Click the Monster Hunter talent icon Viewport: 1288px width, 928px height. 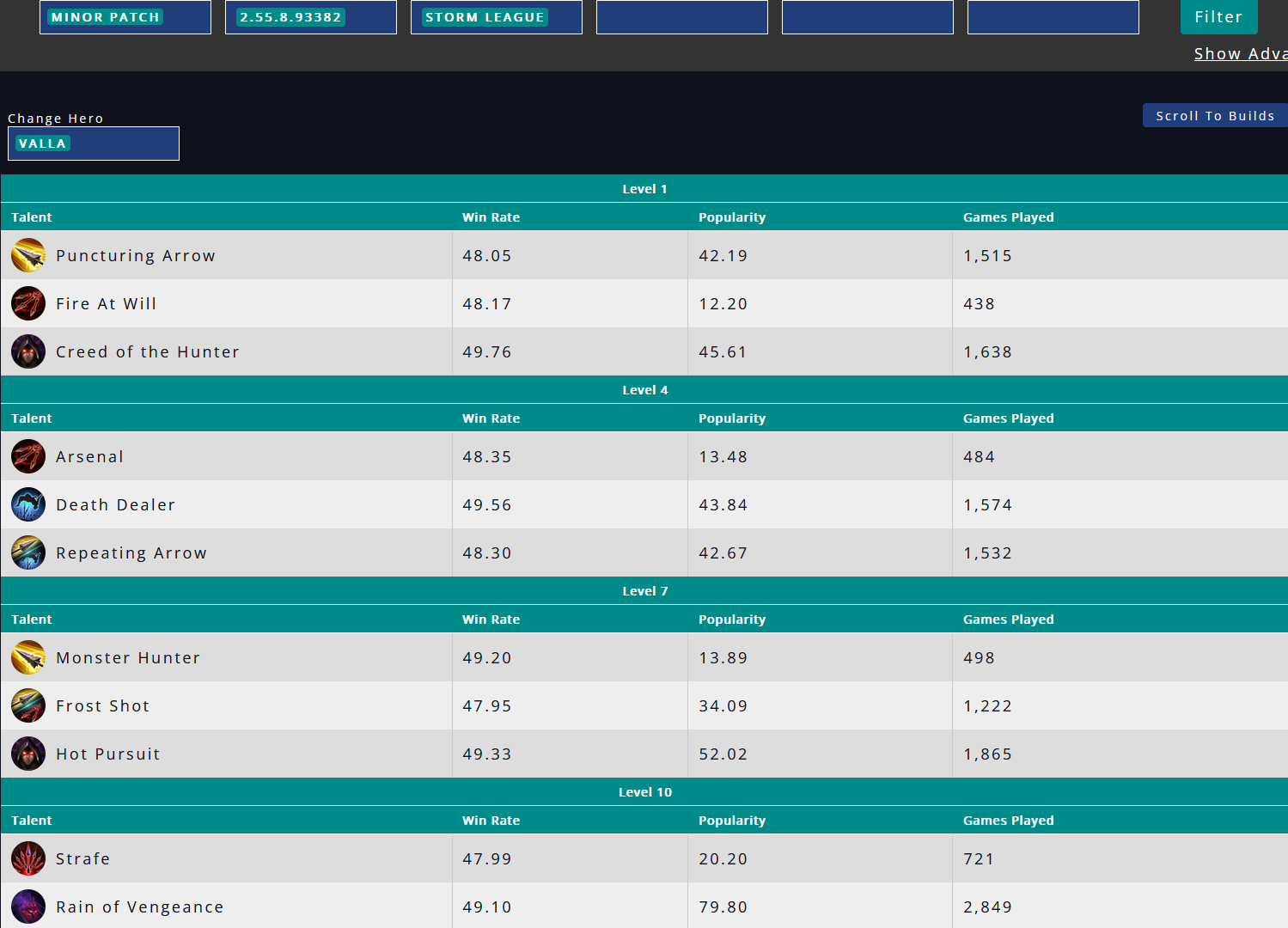point(28,657)
